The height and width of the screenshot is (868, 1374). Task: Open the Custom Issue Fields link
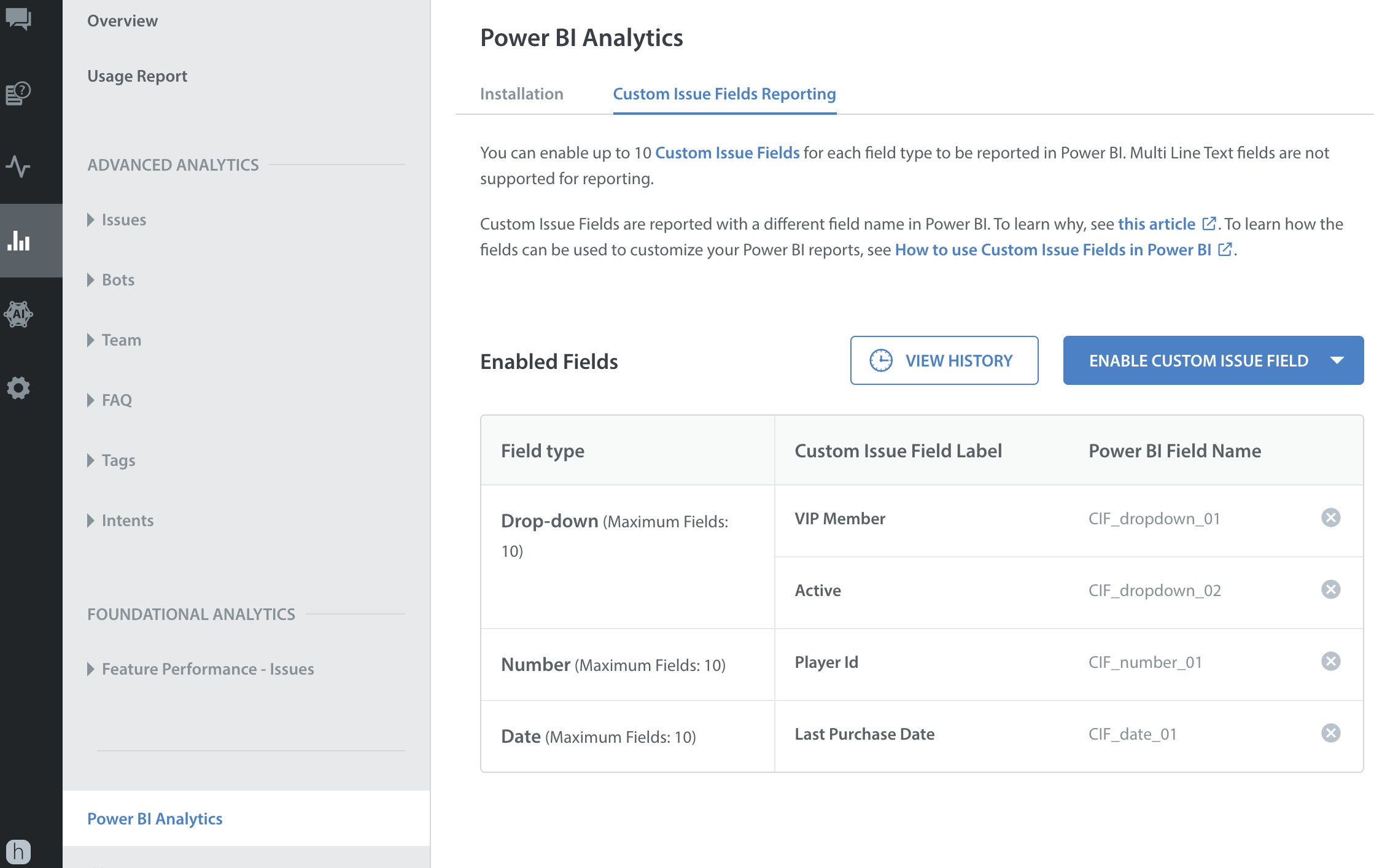[728, 153]
